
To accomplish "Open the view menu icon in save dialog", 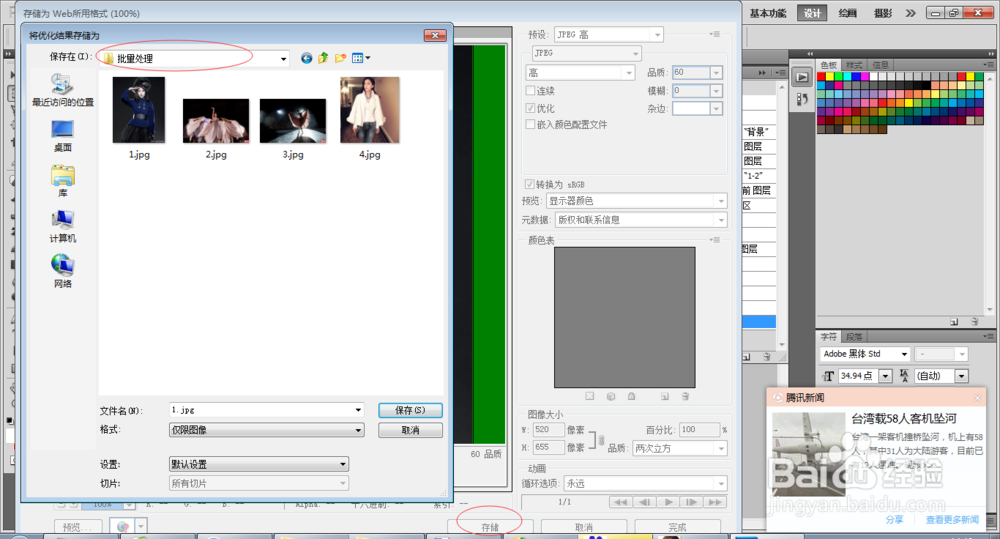I will point(361,58).
